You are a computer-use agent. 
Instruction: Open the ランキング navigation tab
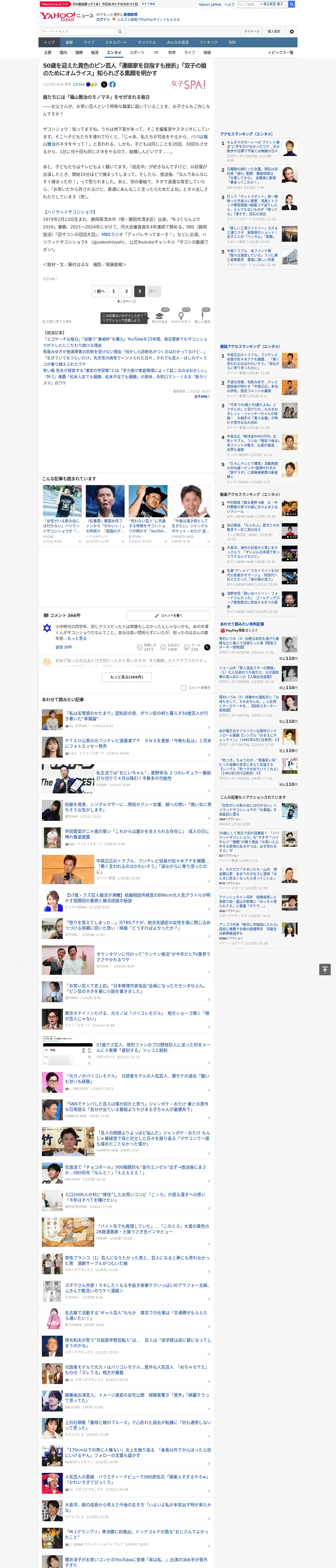(209, 43)
